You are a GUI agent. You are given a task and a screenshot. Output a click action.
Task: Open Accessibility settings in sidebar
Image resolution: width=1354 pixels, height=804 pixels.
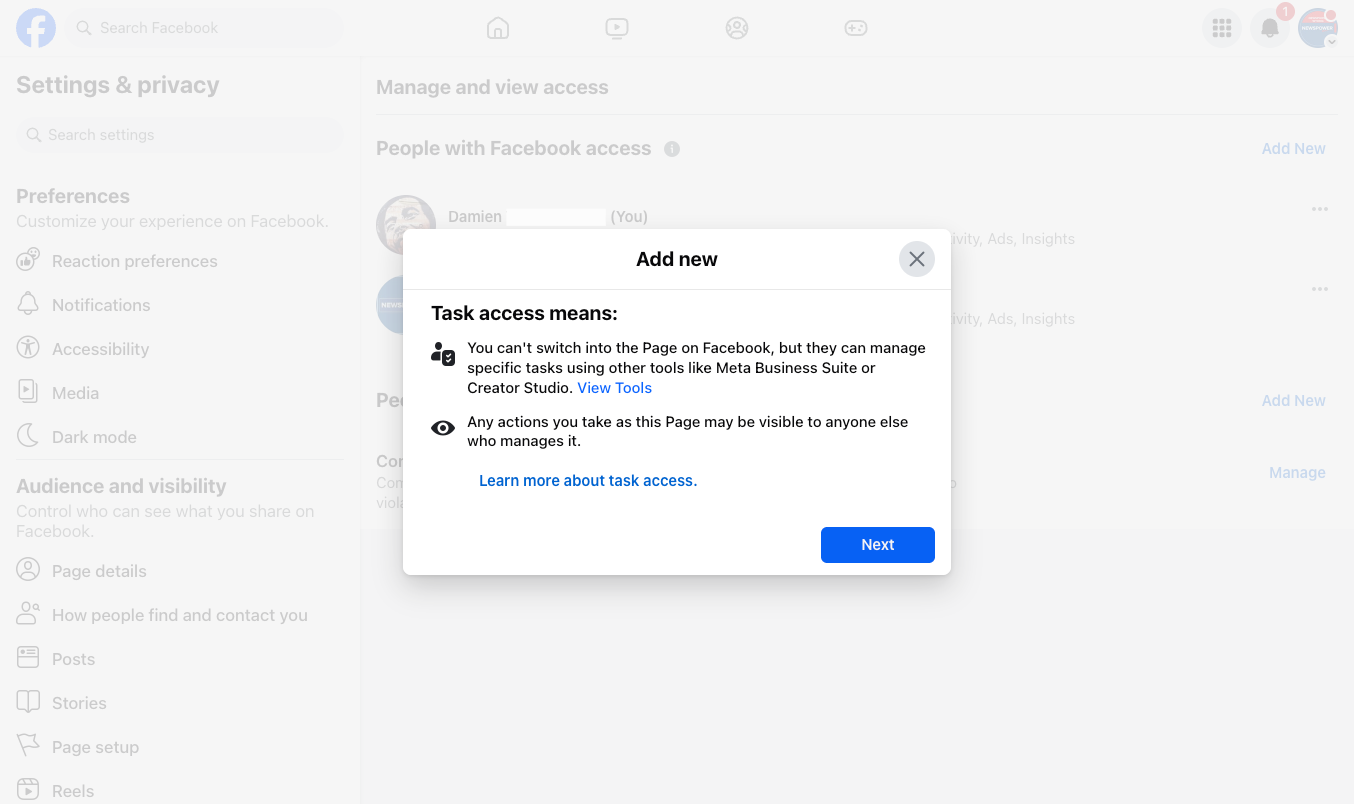[x=180, y=349]
